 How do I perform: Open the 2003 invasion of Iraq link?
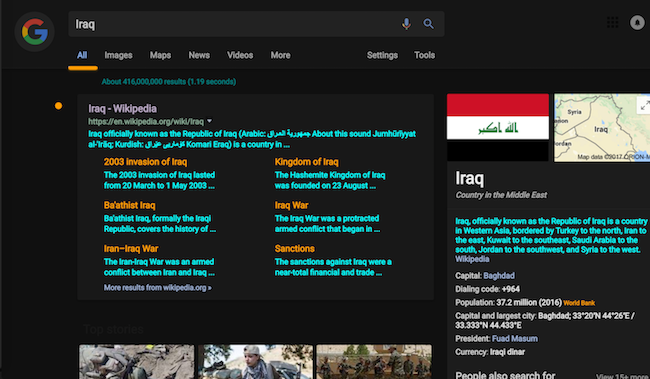click(146, 162)
